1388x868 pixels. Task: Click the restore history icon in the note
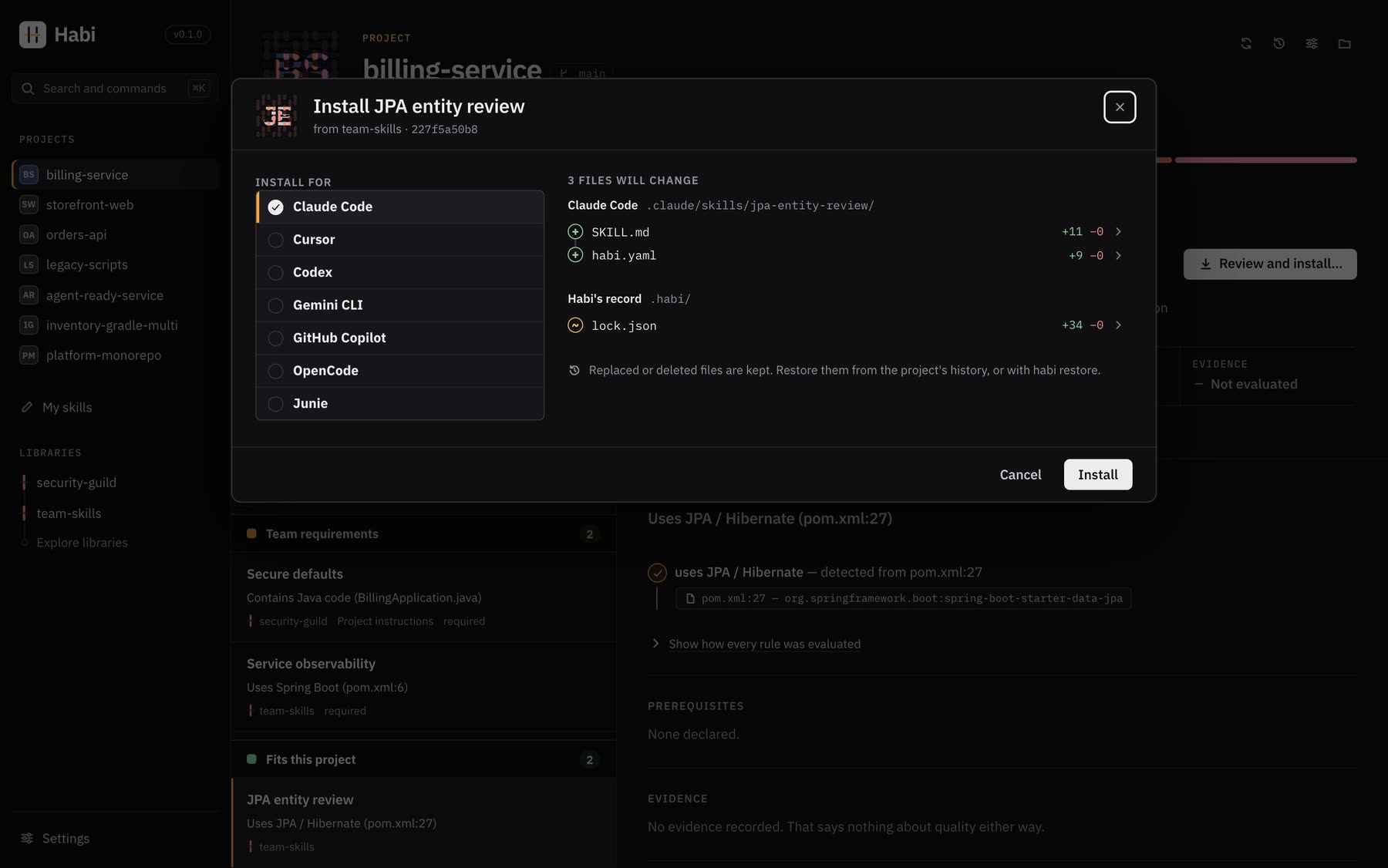(x=574, y=371)
